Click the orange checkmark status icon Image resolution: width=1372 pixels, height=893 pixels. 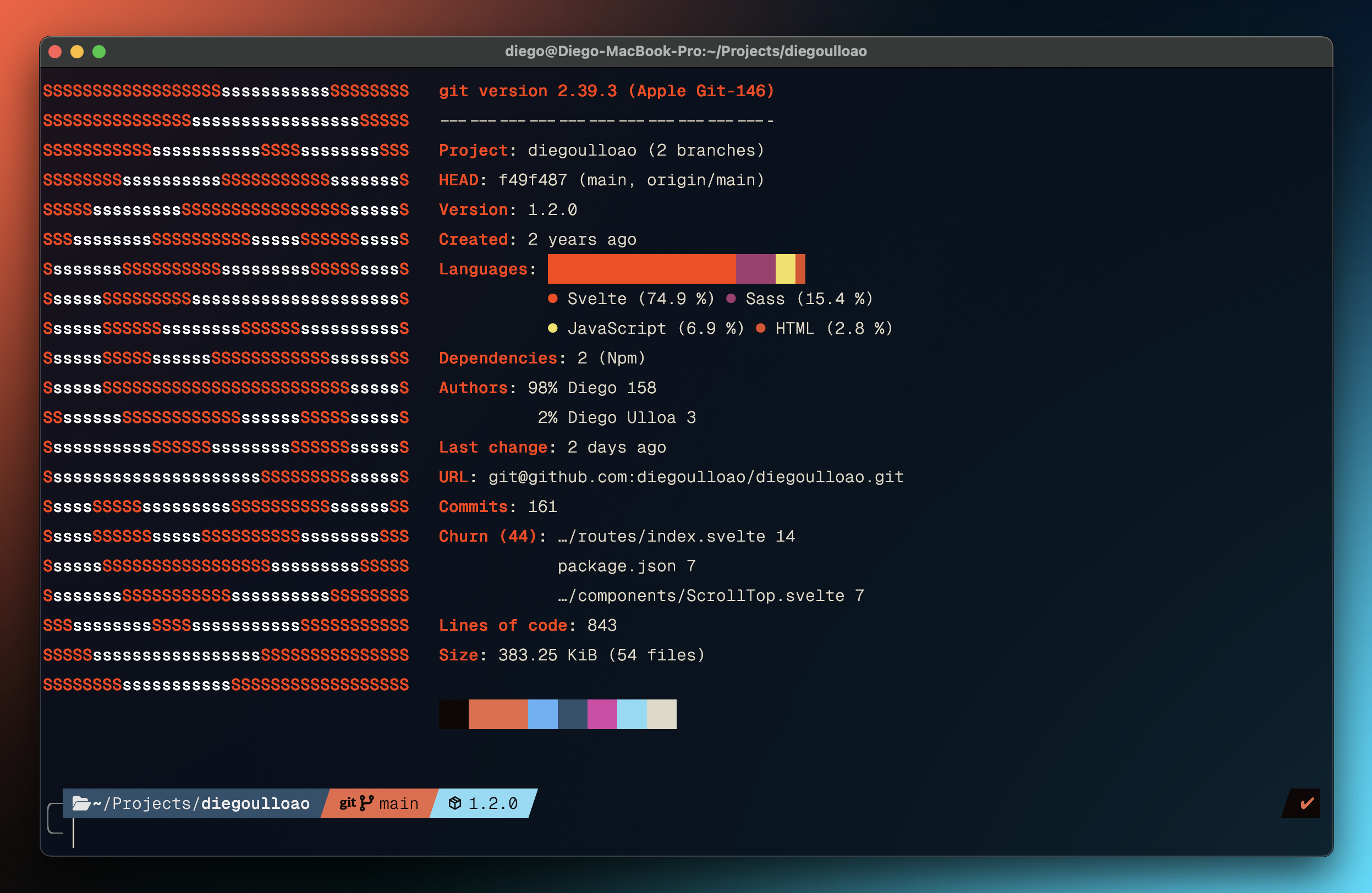point(1307,803)
